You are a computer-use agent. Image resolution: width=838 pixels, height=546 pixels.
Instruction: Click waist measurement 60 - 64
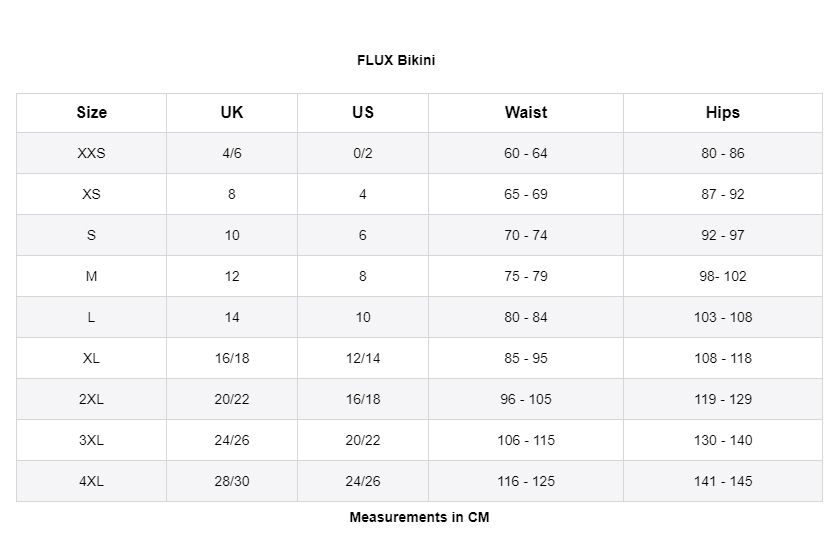526,154
